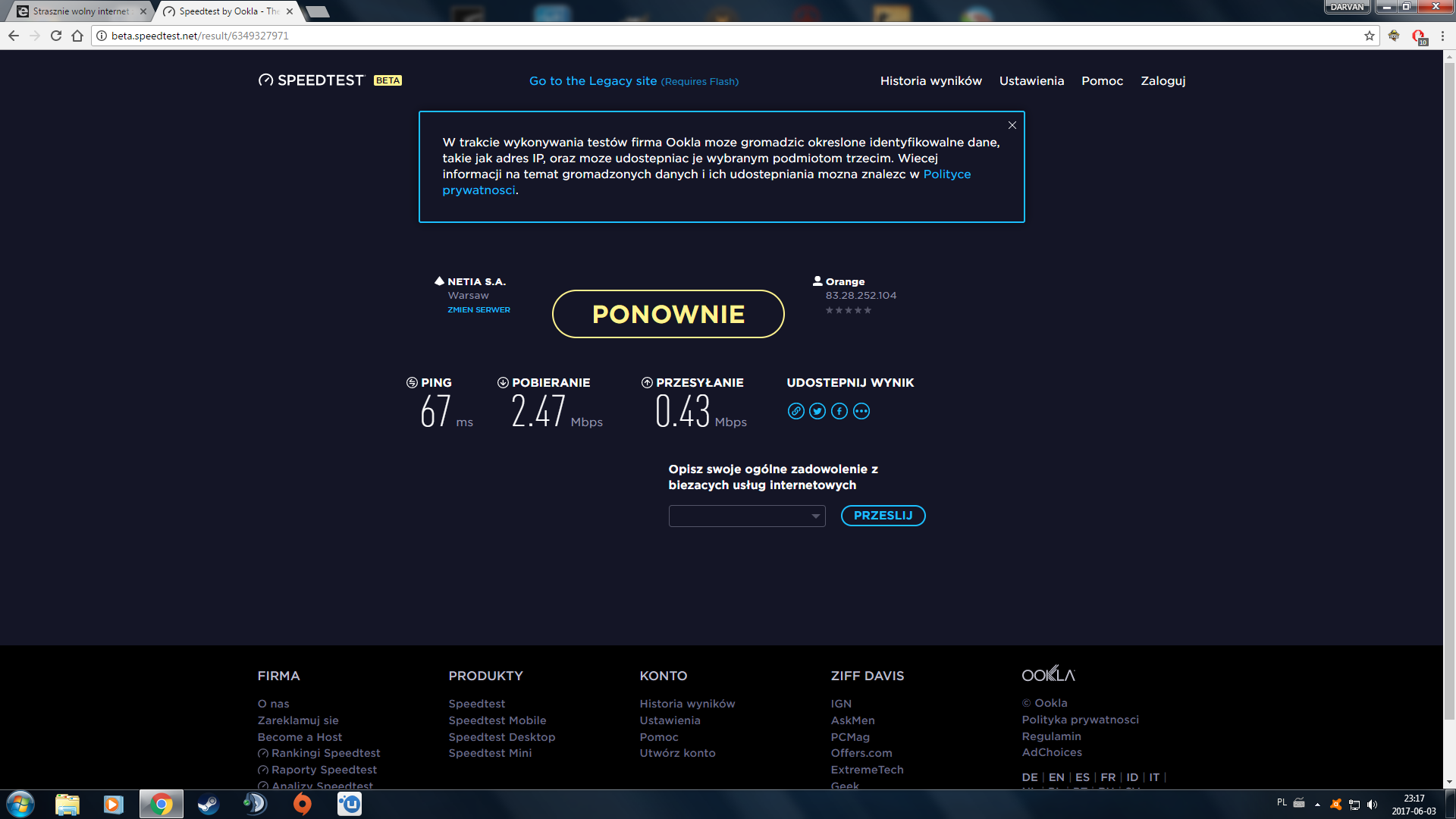
Task: Click volume icon in system tray
Action: [x=1373, y=805]
